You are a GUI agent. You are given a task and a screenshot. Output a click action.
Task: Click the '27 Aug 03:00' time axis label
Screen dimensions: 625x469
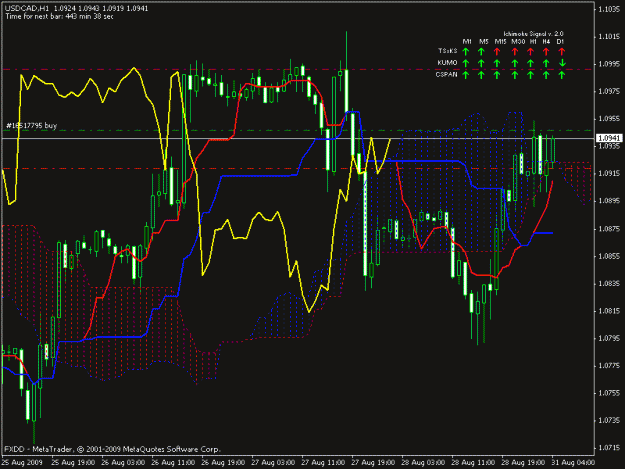point(273,463)
